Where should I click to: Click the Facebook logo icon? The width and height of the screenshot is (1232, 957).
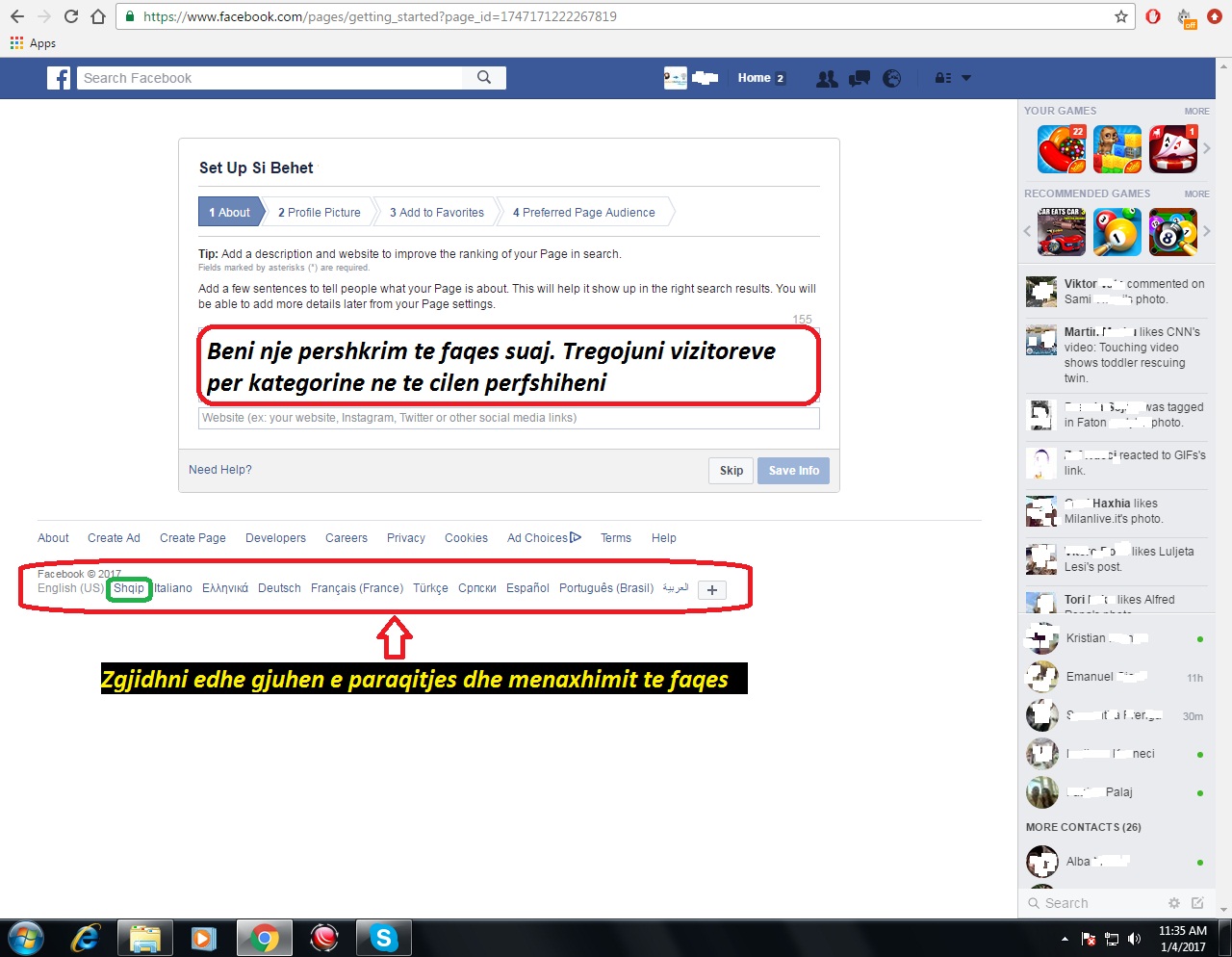(59, 78)
